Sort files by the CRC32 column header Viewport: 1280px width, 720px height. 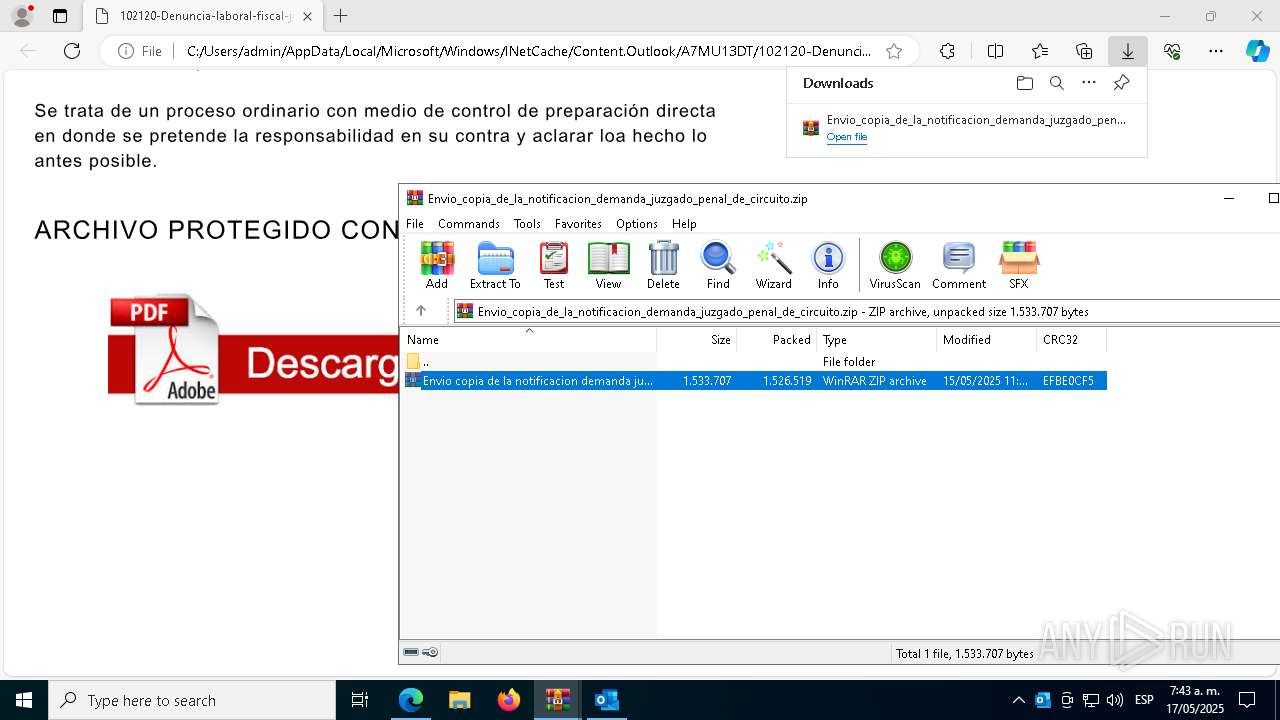[1072, 340]
